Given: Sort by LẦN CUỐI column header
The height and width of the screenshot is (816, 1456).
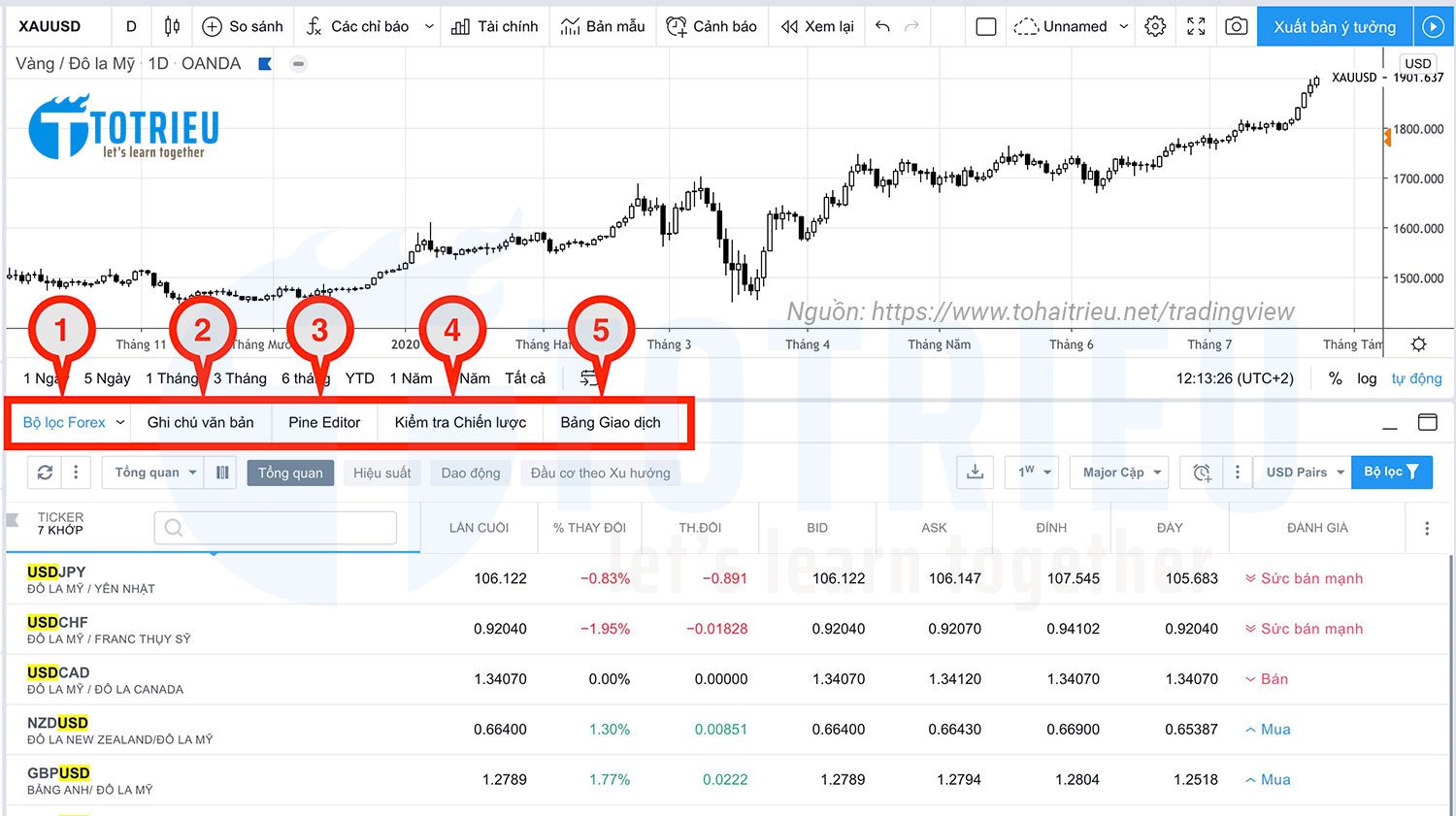Looking at the screenshot, I should point(479,528).
